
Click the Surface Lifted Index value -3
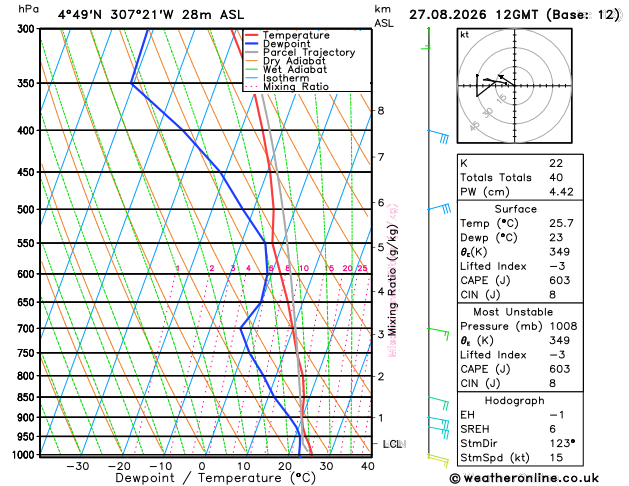pyautogui.click(x=558, y=266)
